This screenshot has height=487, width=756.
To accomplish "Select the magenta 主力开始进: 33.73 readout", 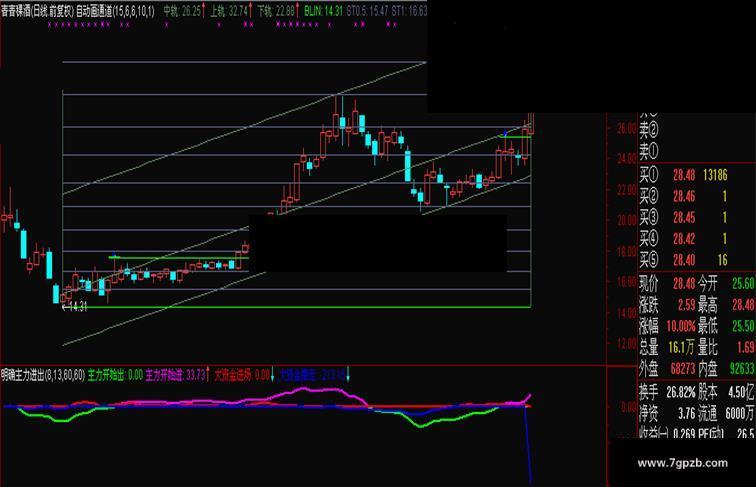I will click(176, 375).
